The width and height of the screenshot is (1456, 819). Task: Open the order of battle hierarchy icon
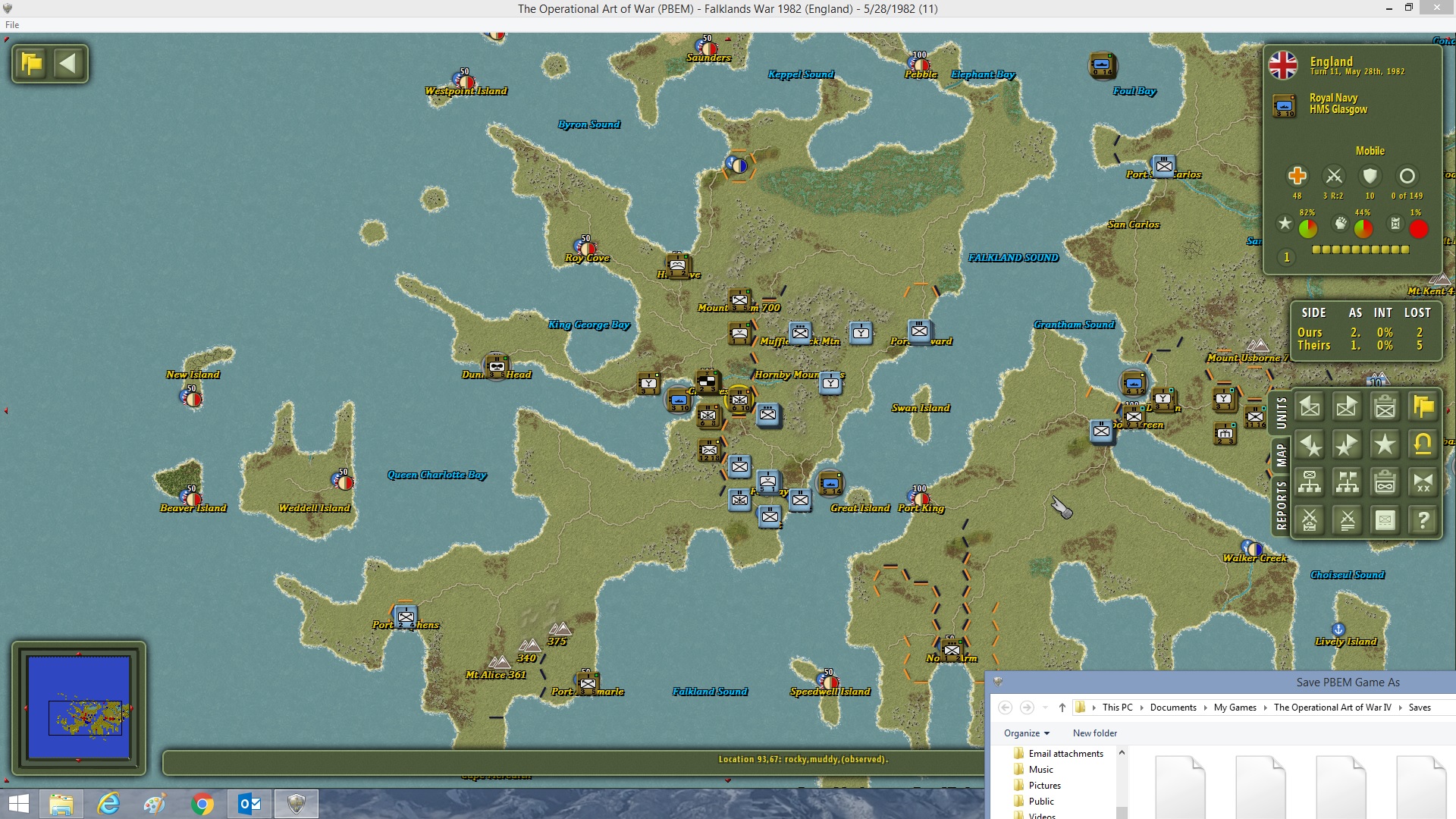(1310, 482)
